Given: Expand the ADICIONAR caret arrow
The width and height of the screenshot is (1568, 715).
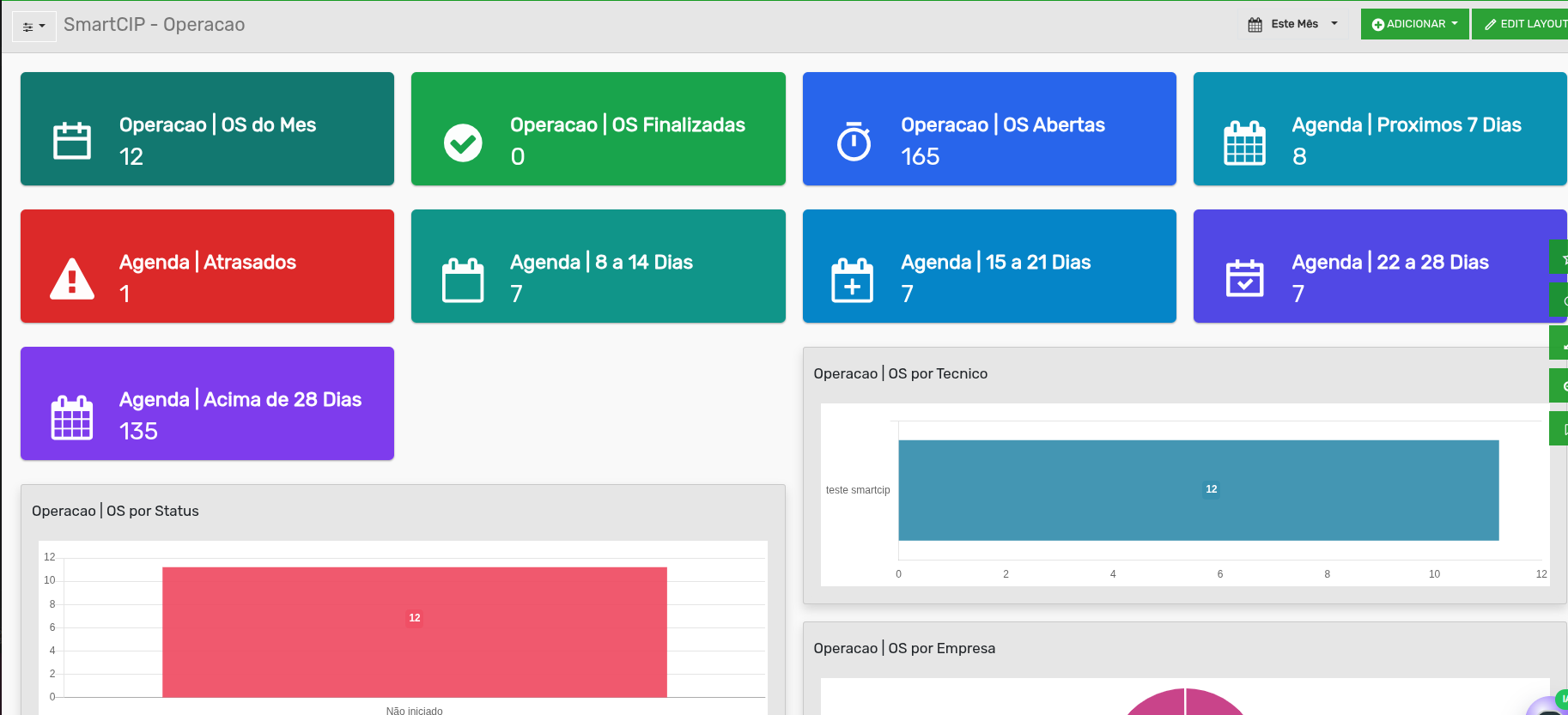Looking at the screenshot, I should tap(1455, 24).
